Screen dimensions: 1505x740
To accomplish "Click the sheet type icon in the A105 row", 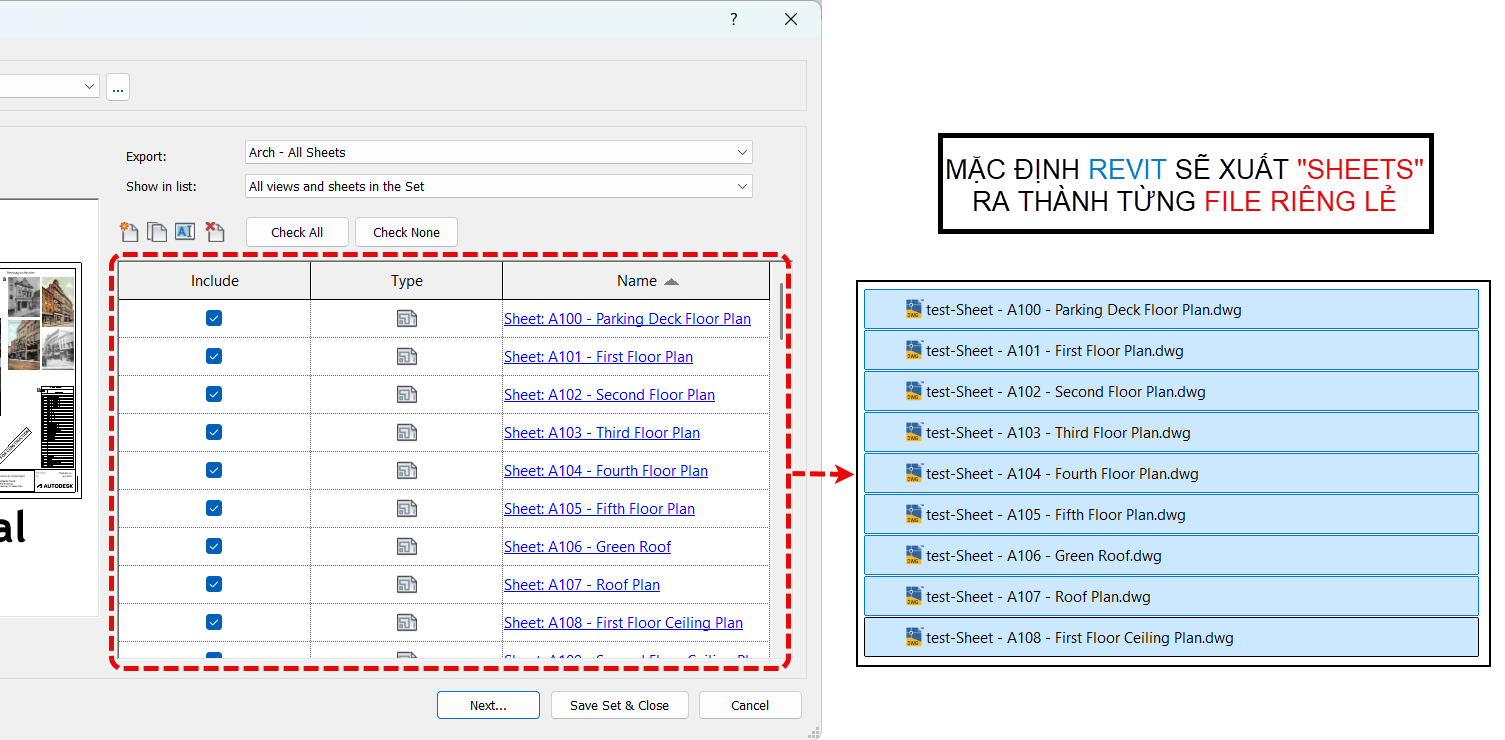I will point(407,509).
